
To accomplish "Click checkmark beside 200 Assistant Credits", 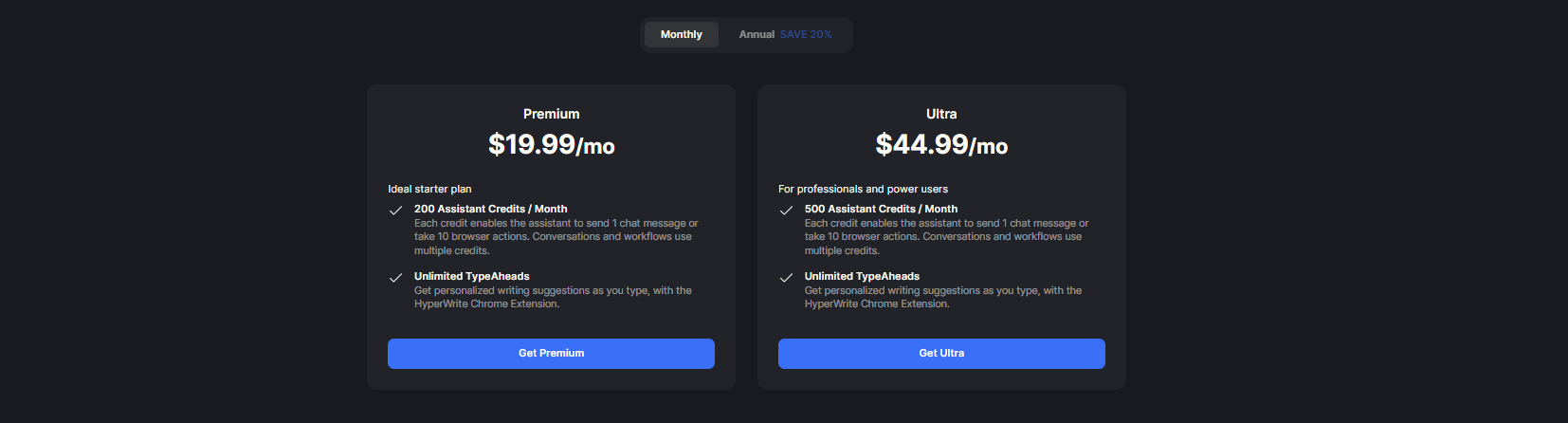I will point(396,211).
